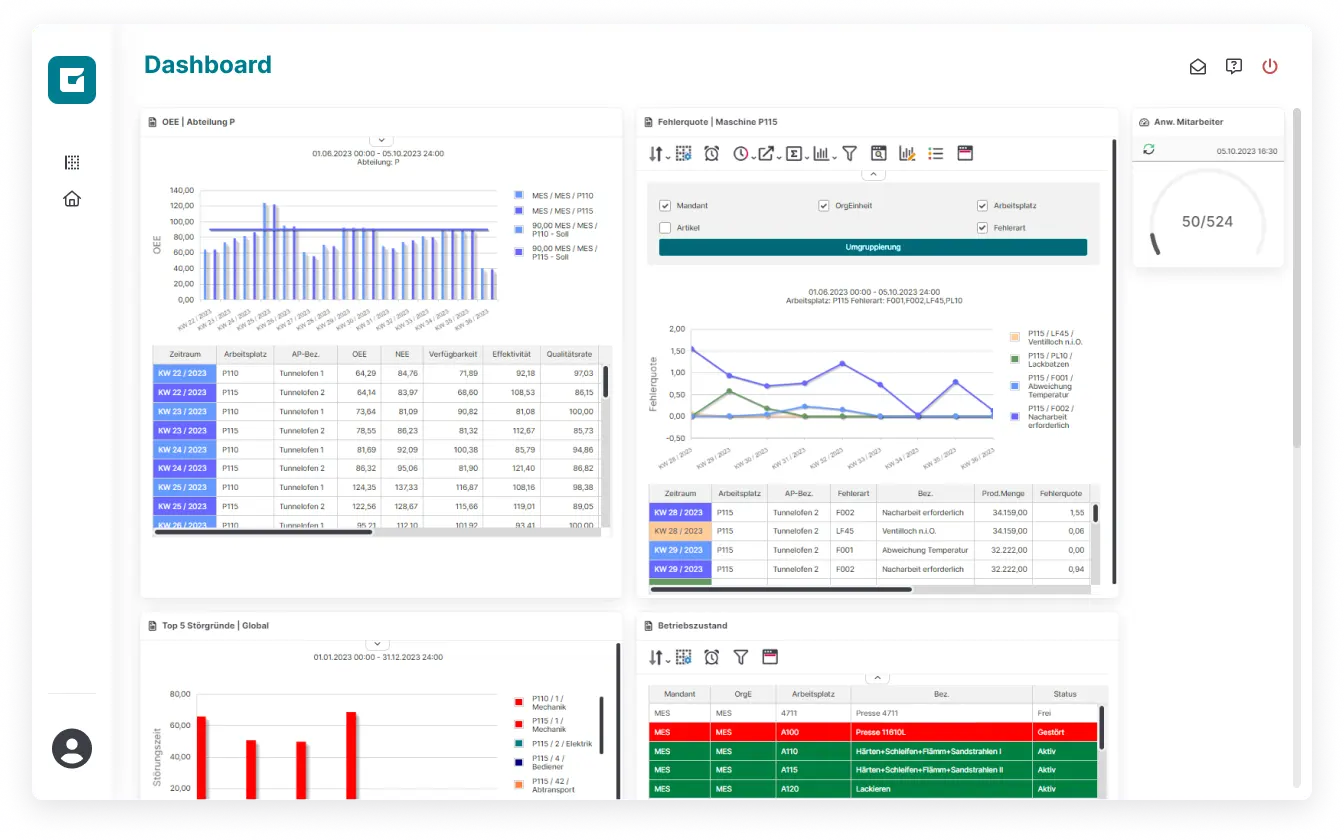Image resolution: width=1344 pixels, height=840 pixels.
Task: Click the column configuration grid icon
Action: 684,153
